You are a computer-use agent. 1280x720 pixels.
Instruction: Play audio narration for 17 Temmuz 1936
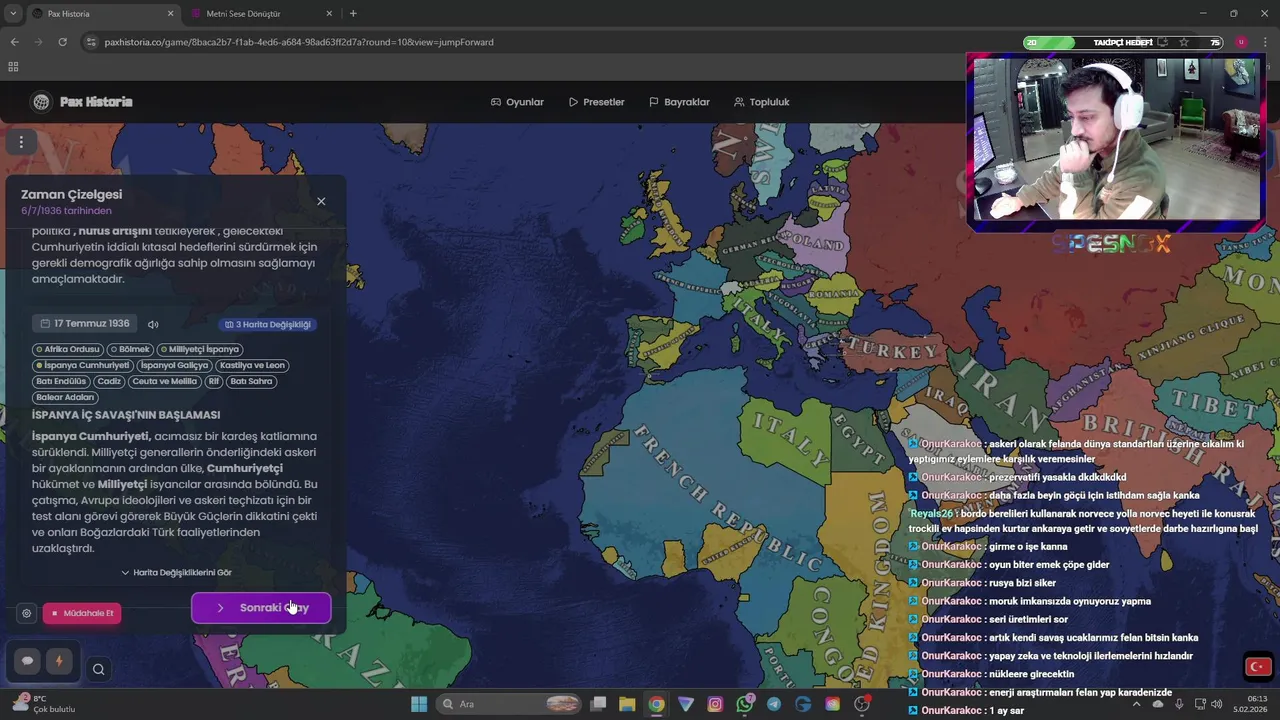[x=153, y=324]
